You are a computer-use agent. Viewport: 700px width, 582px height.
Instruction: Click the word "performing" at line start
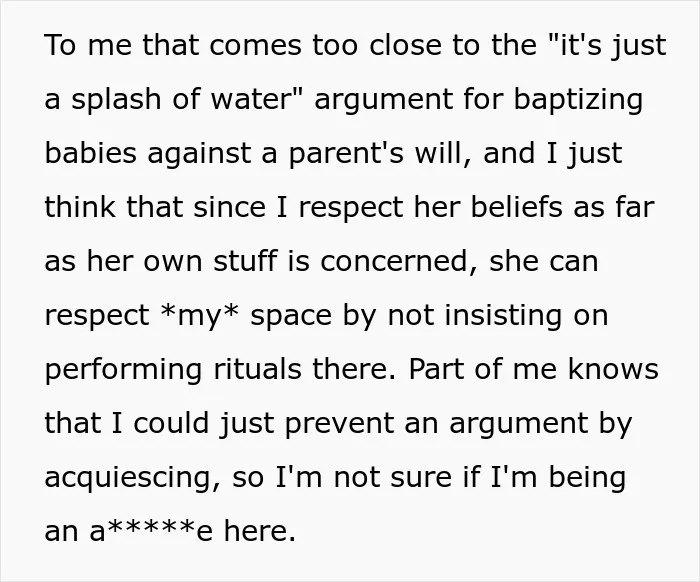pos(124,370)
